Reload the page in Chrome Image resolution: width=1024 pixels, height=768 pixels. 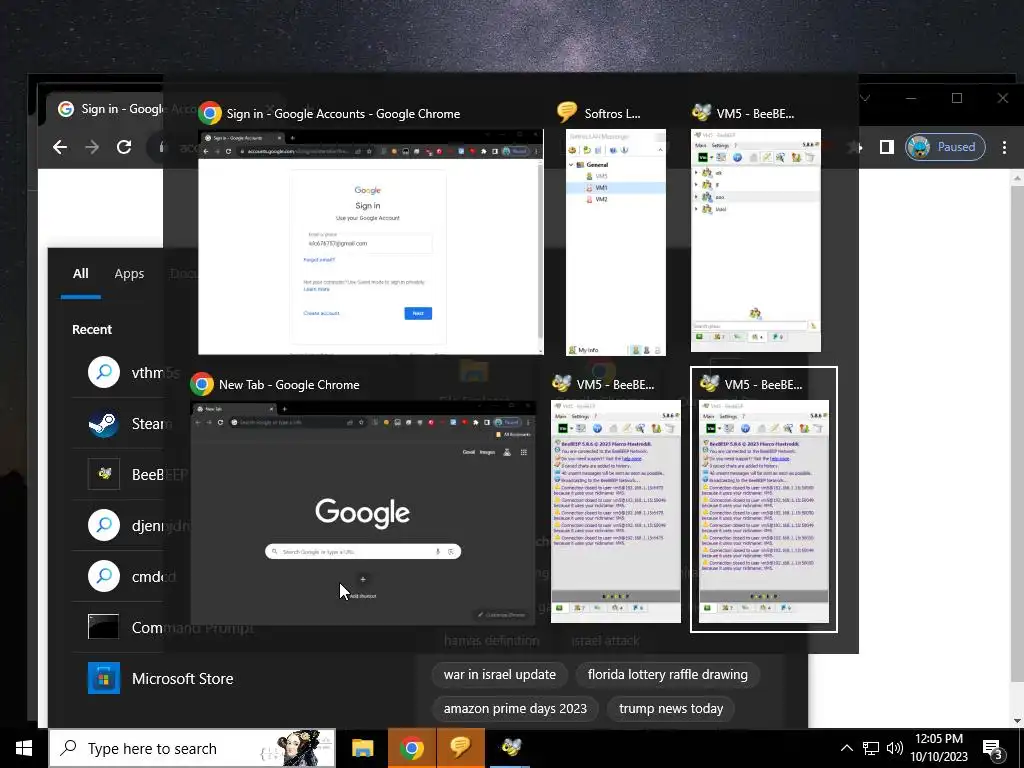124,147
